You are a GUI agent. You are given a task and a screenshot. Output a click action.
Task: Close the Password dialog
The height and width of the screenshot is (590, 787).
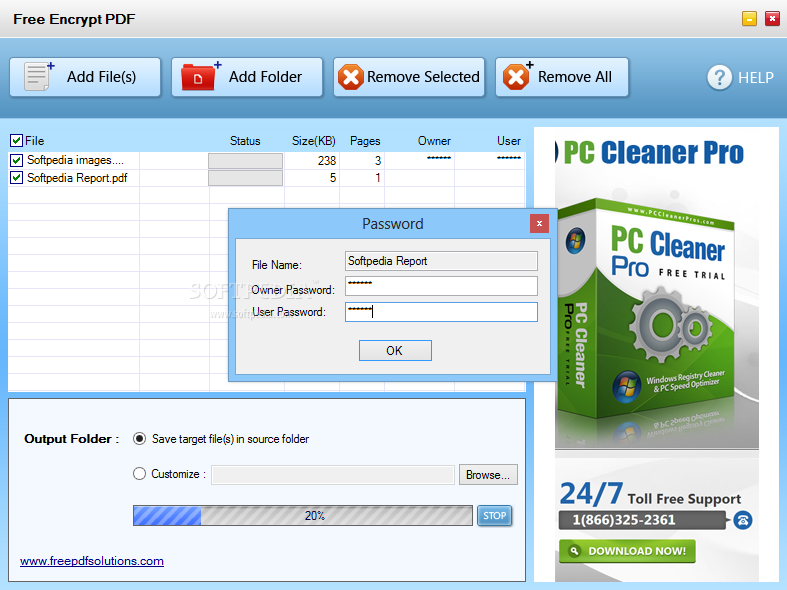click(539, 223)
